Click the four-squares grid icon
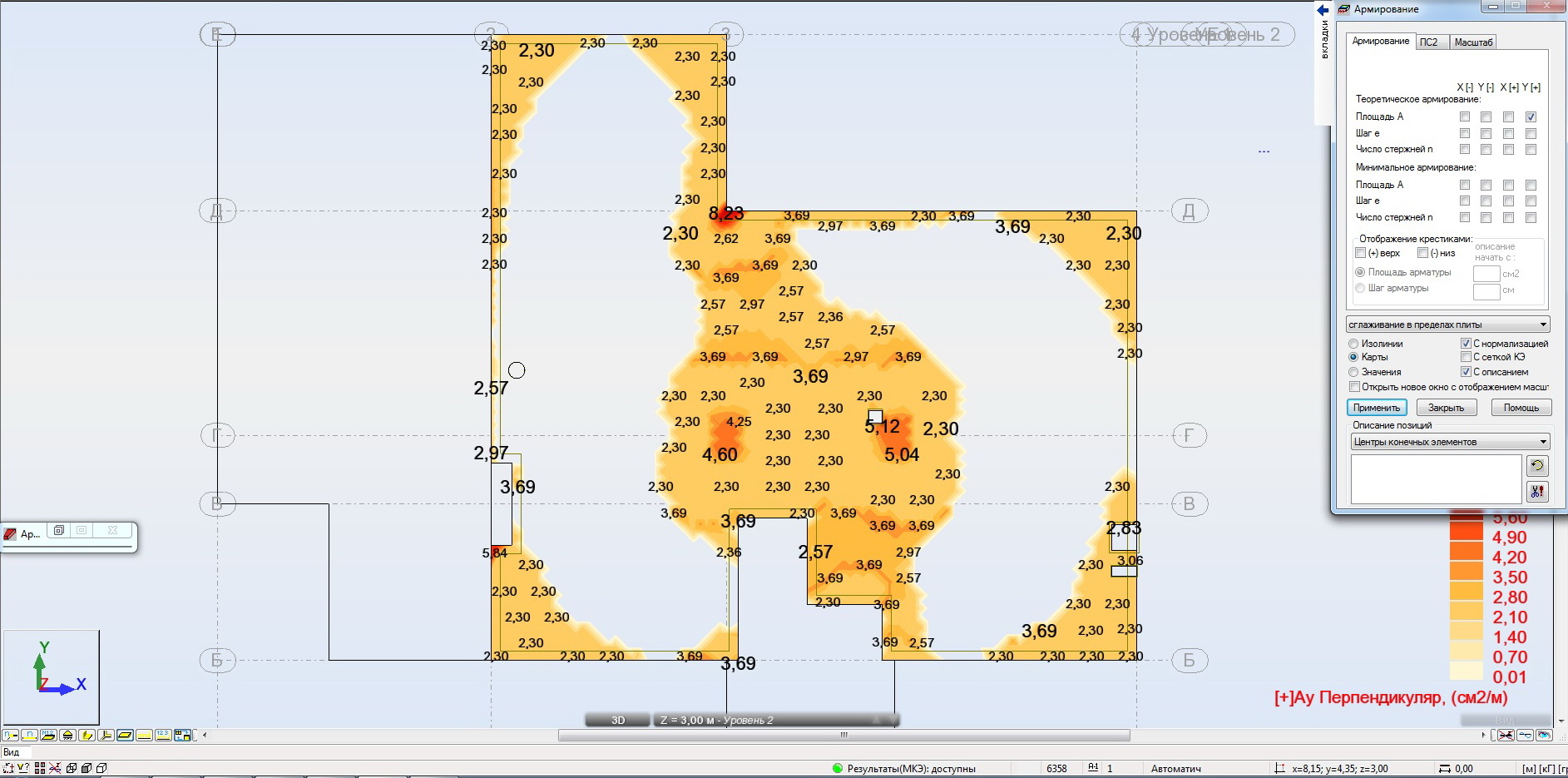This screenshot has width=1568, height=778. point(40,768)
